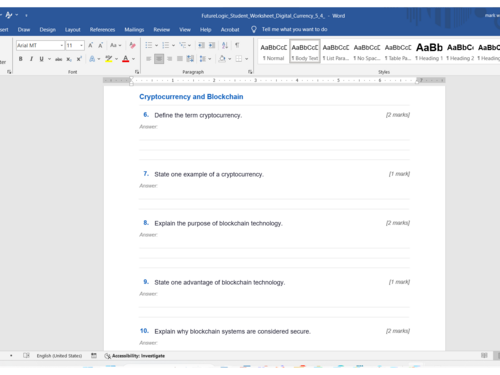
Task: Open the Draw ribbon tab
Action: [24, 30]
